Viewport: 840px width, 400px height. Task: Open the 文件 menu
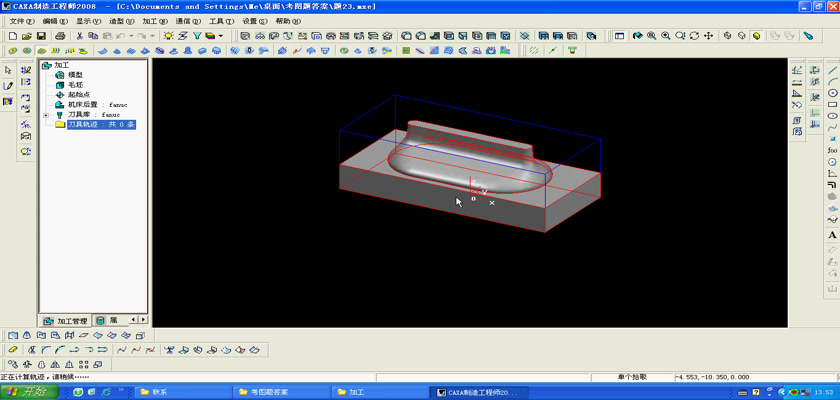pyautogui.click(x=22, y=21)
